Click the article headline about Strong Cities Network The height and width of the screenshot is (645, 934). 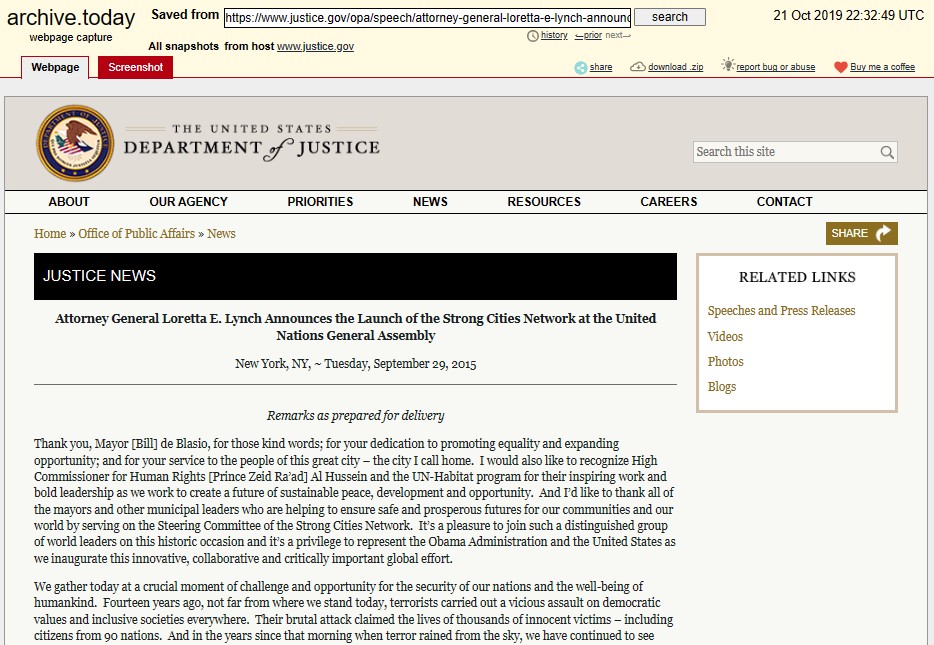(x=356, y=327)
